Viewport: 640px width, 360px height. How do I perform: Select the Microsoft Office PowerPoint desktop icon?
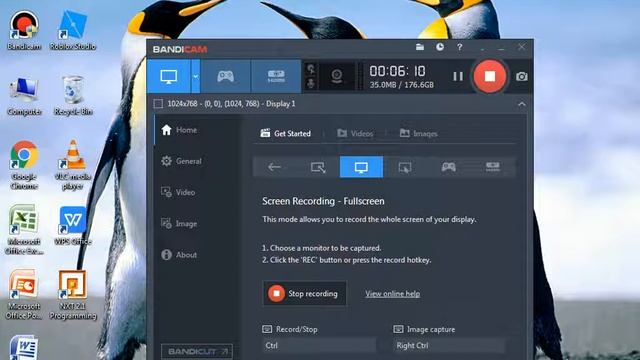[x=24, y=294]
